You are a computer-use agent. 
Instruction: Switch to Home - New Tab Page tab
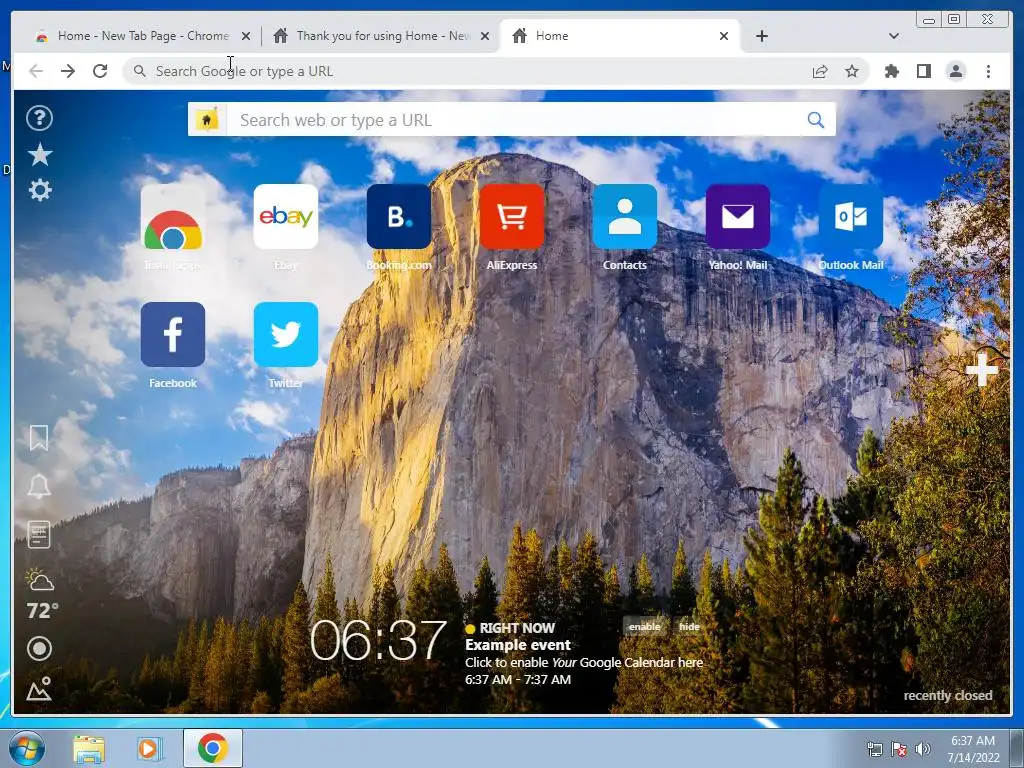tap(142, 36)
